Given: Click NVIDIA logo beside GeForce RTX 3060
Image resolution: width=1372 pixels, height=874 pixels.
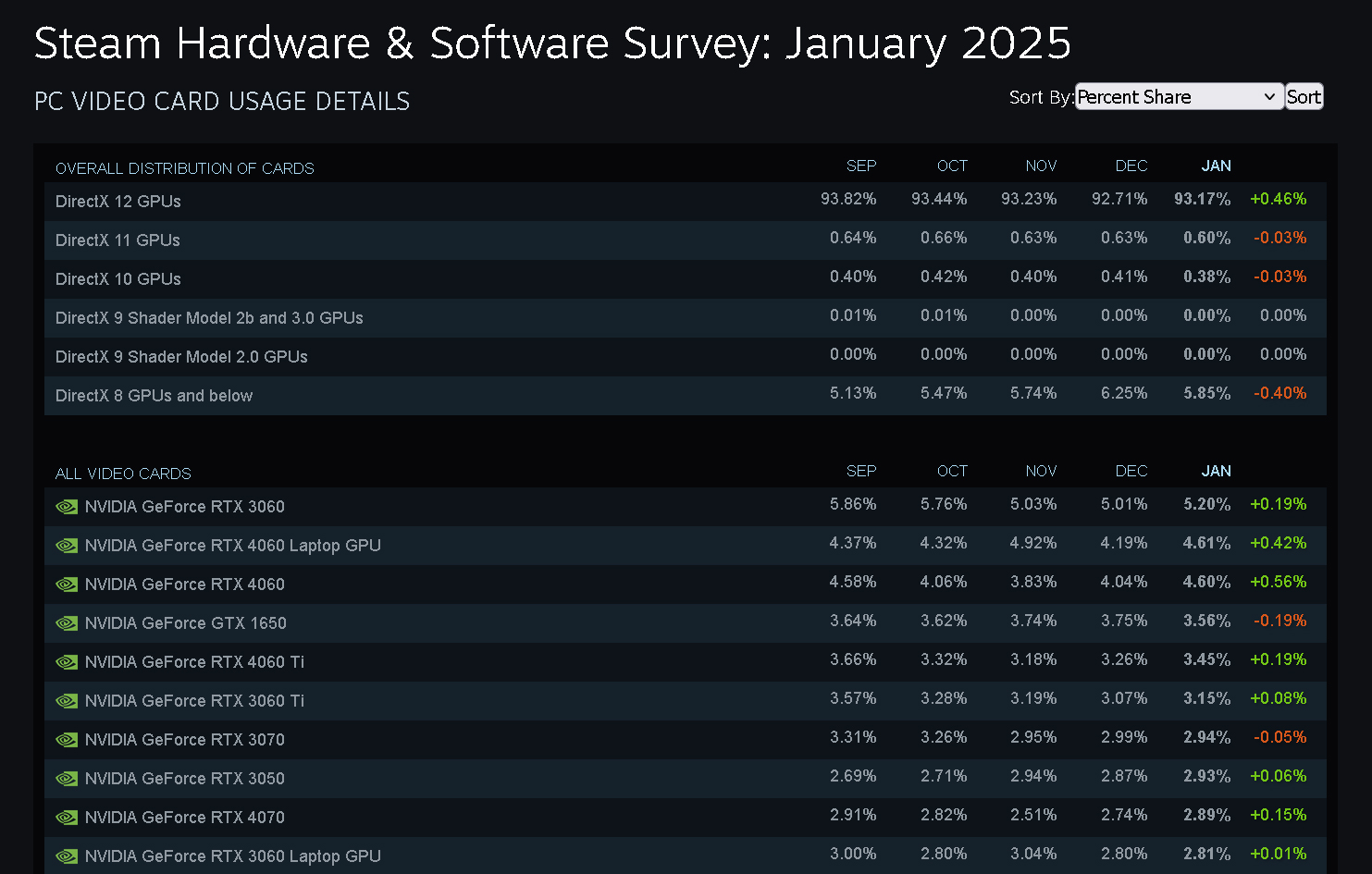Looking at the screenshot, I should (x=67, y=507).
